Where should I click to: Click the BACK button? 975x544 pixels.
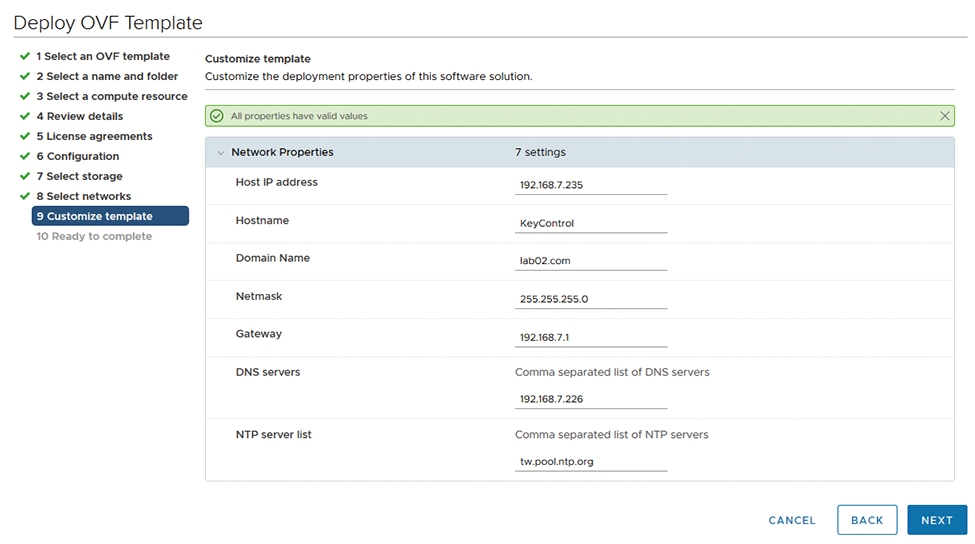(x=867, y=520)
